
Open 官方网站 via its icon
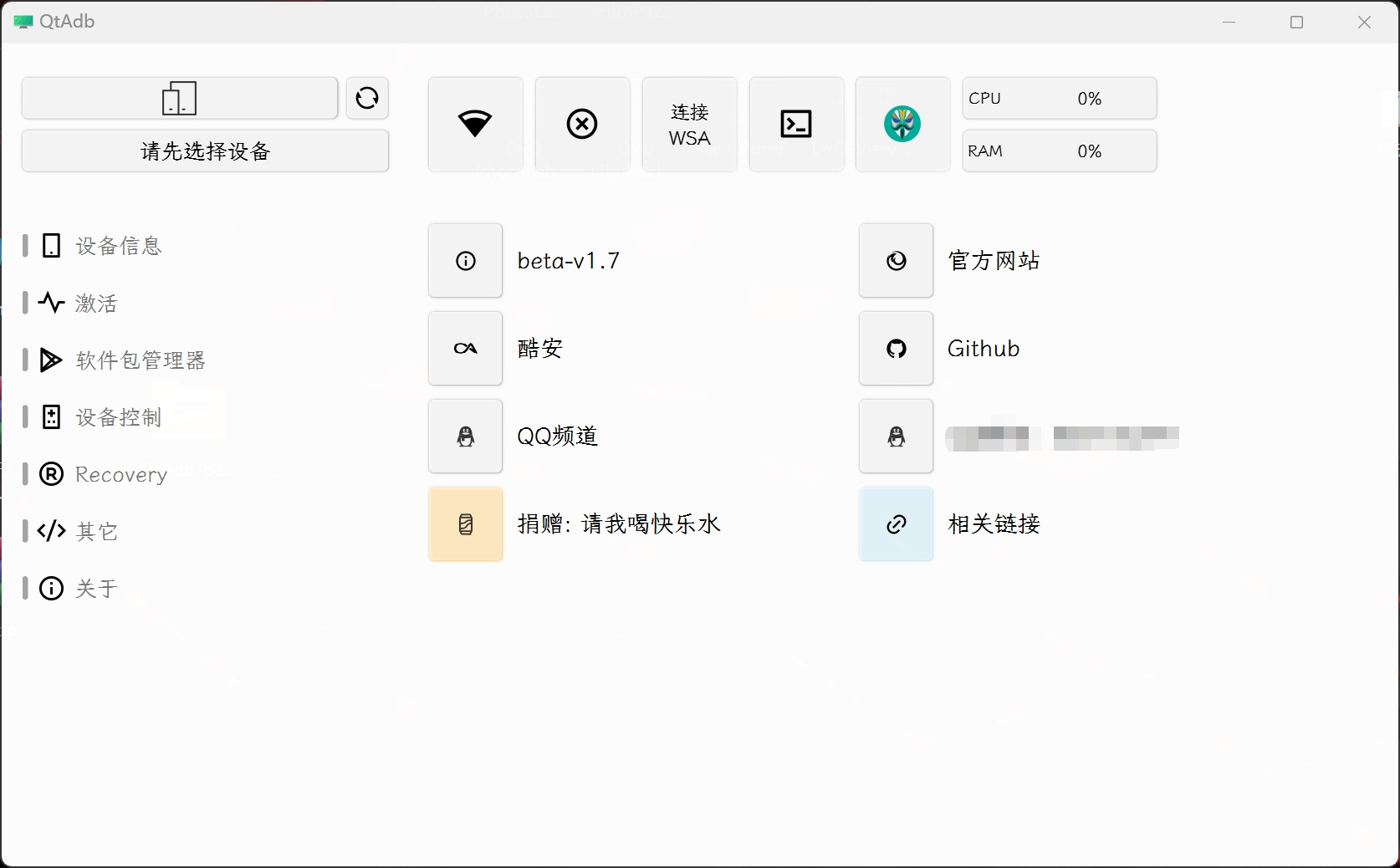point(897,261)
